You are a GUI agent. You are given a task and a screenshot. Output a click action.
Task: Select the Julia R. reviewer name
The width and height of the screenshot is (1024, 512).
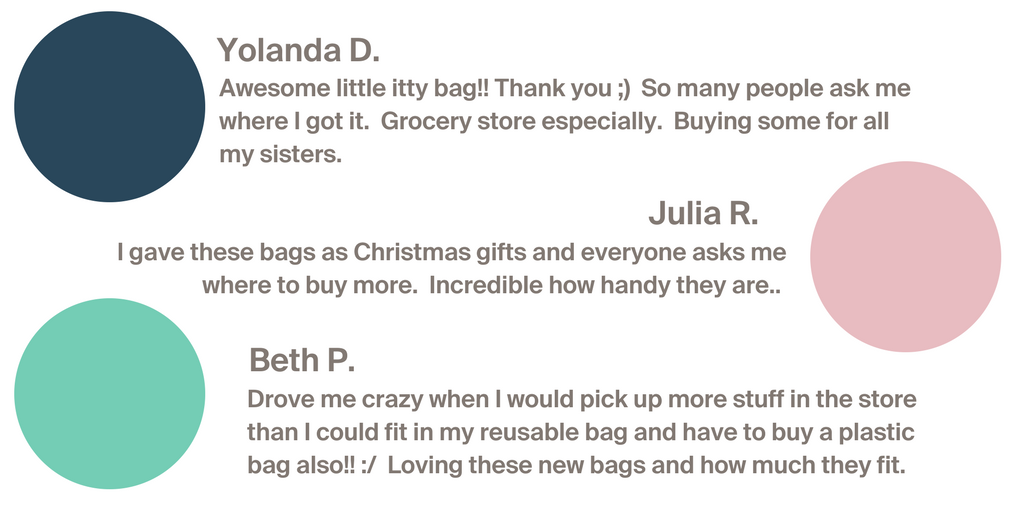[x=703, y=214]
